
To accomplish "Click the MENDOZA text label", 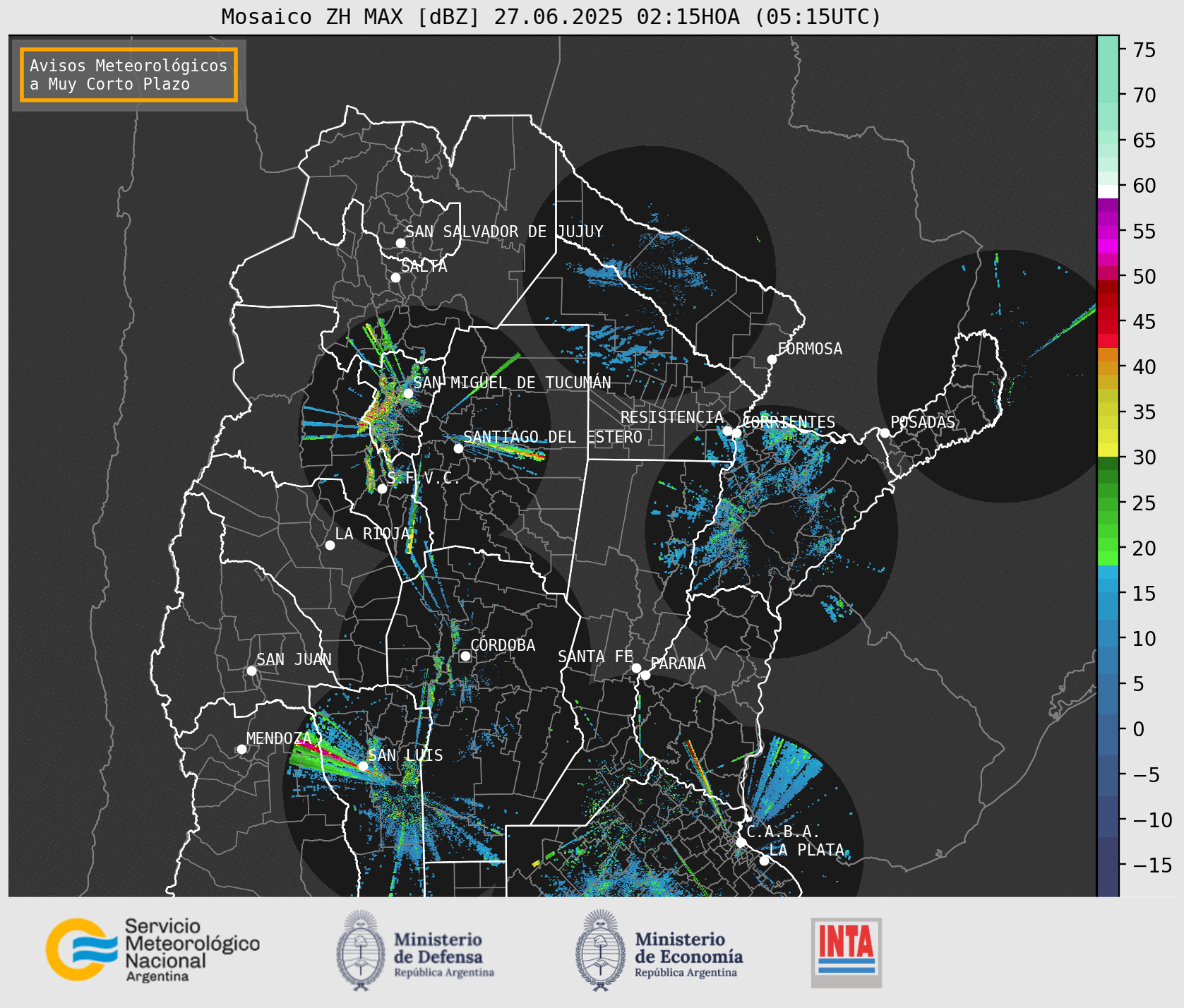I will [279, 738].
